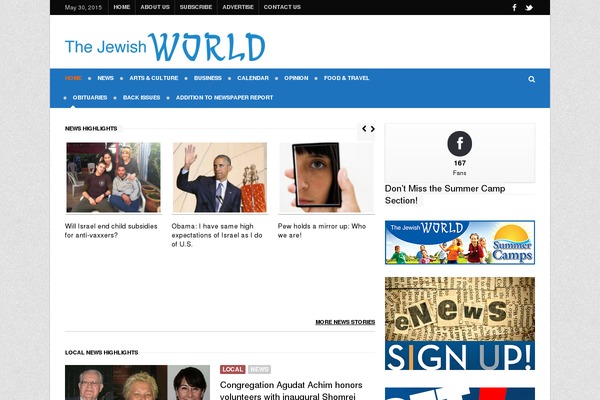
Task: Read 'Pew holds a mirror up' article
Action: point(322,231)
